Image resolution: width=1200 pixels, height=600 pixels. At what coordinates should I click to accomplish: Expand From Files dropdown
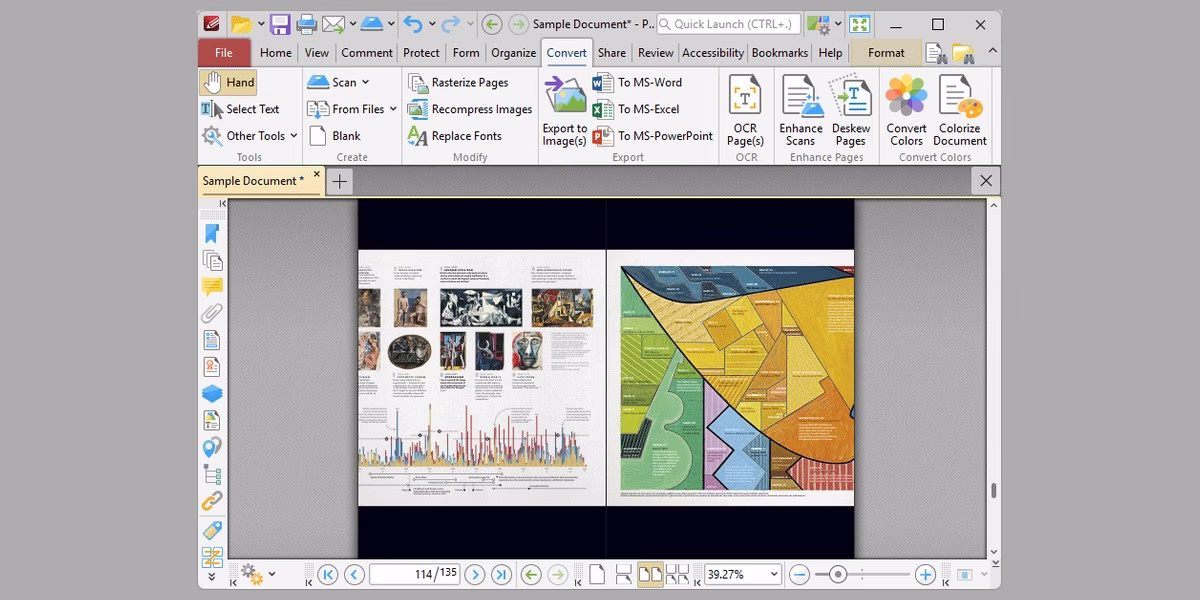393,109
